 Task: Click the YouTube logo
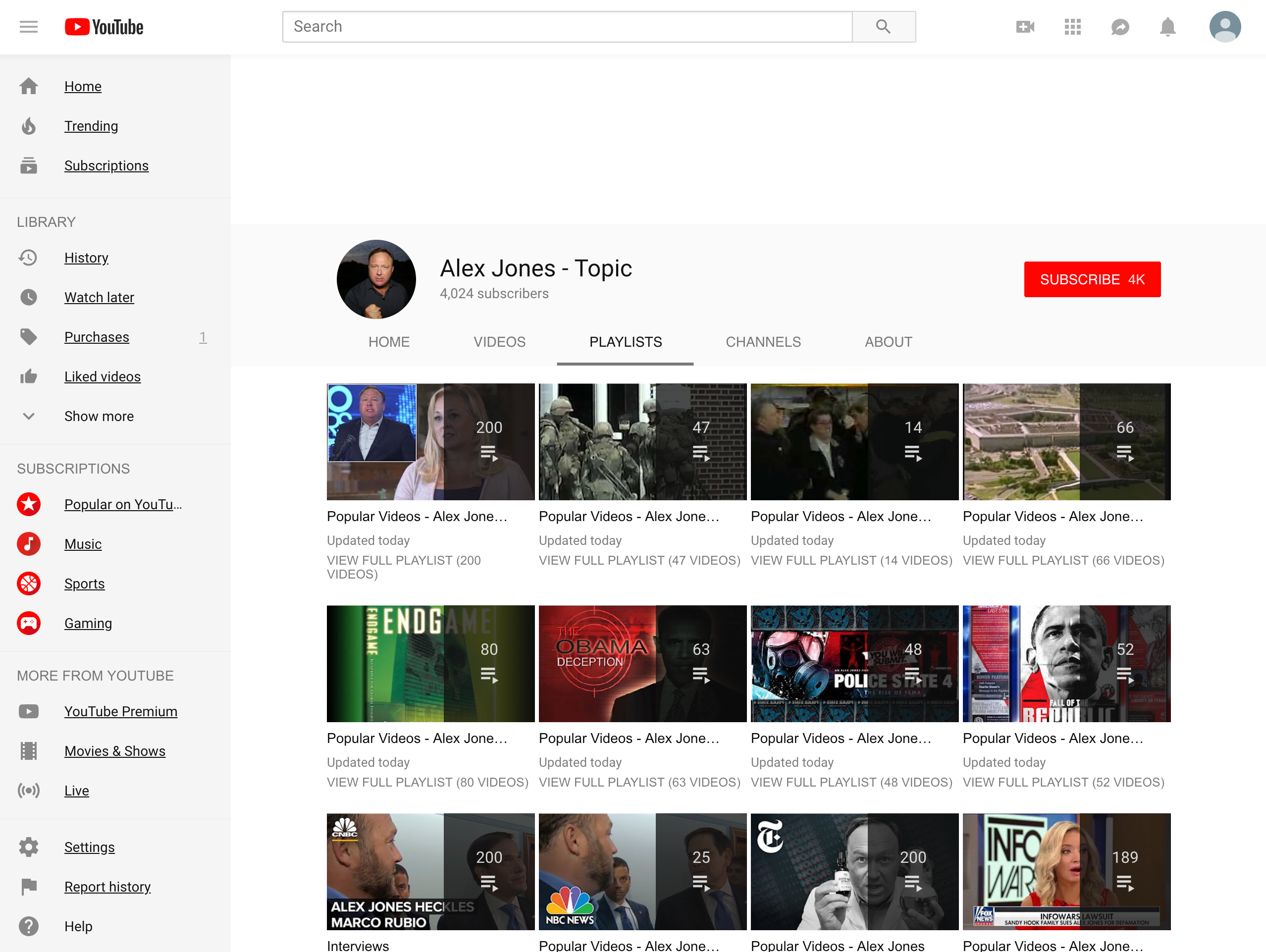(104, 27)
